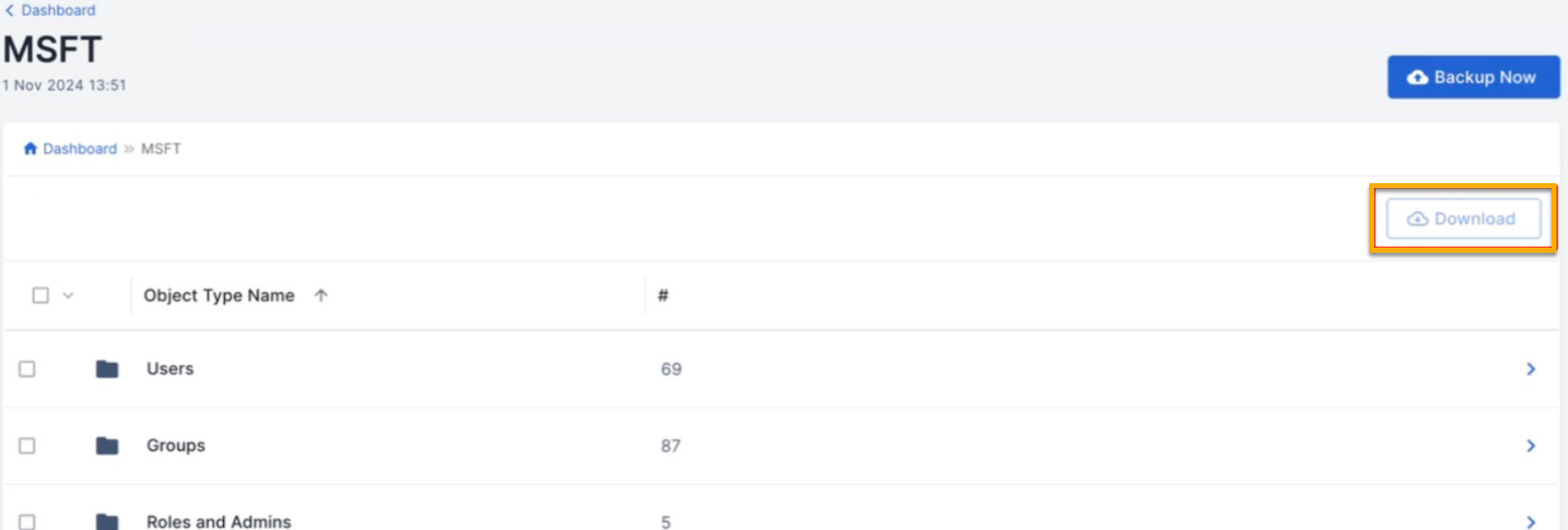The width and height of the screenshot is (1568, 530).
Task: Click the Users folder icon
Action: click(107, 369)
